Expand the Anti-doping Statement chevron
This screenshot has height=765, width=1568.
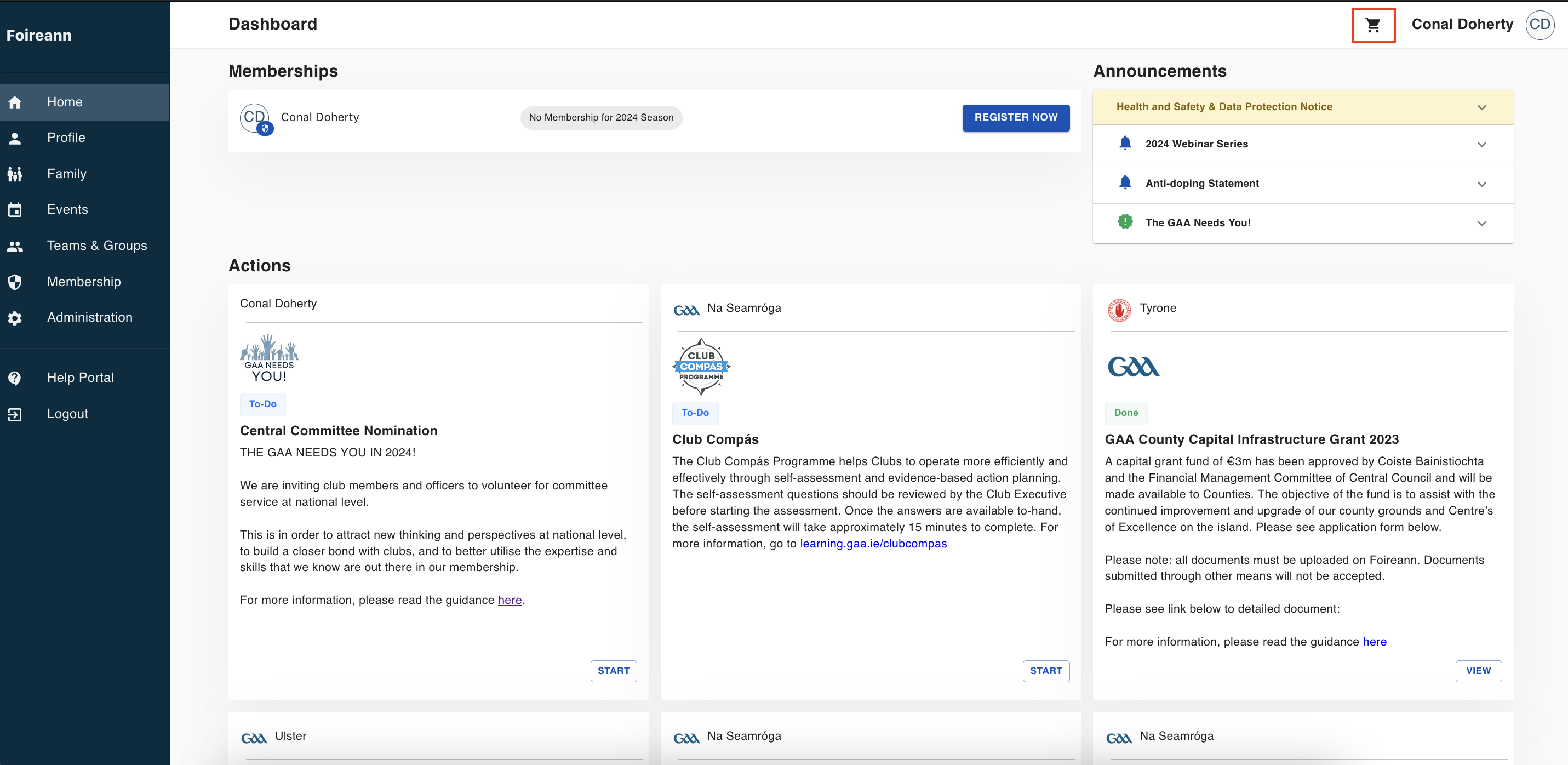[1481, 184]
